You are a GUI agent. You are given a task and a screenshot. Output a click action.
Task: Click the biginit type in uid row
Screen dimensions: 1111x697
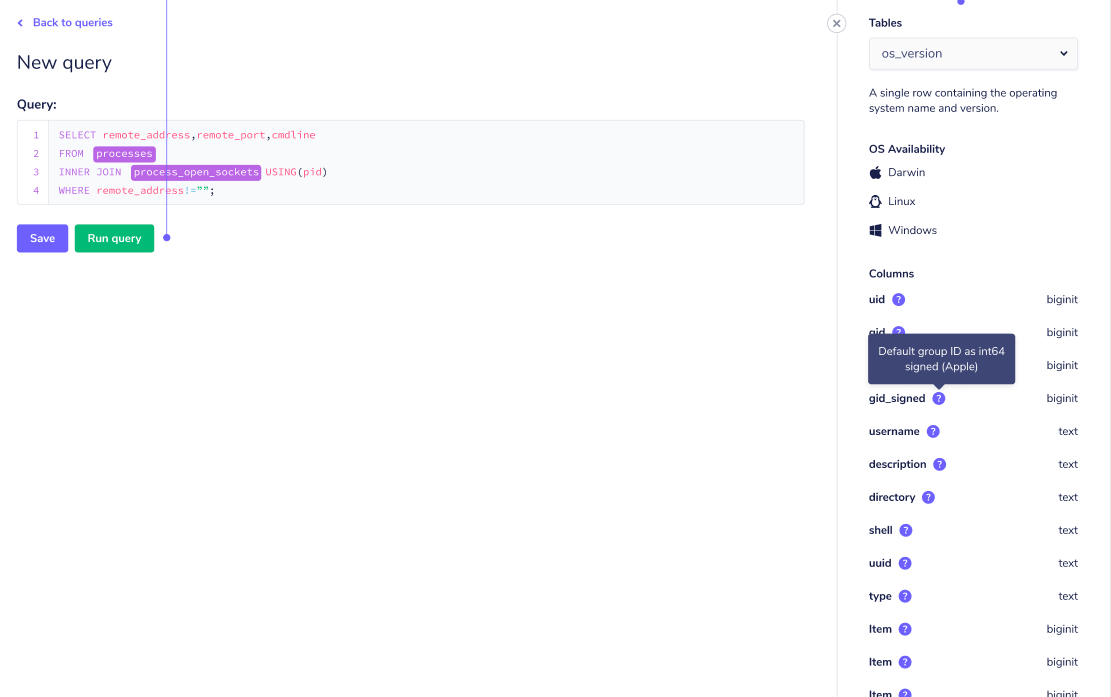[x=1061, y=300]
